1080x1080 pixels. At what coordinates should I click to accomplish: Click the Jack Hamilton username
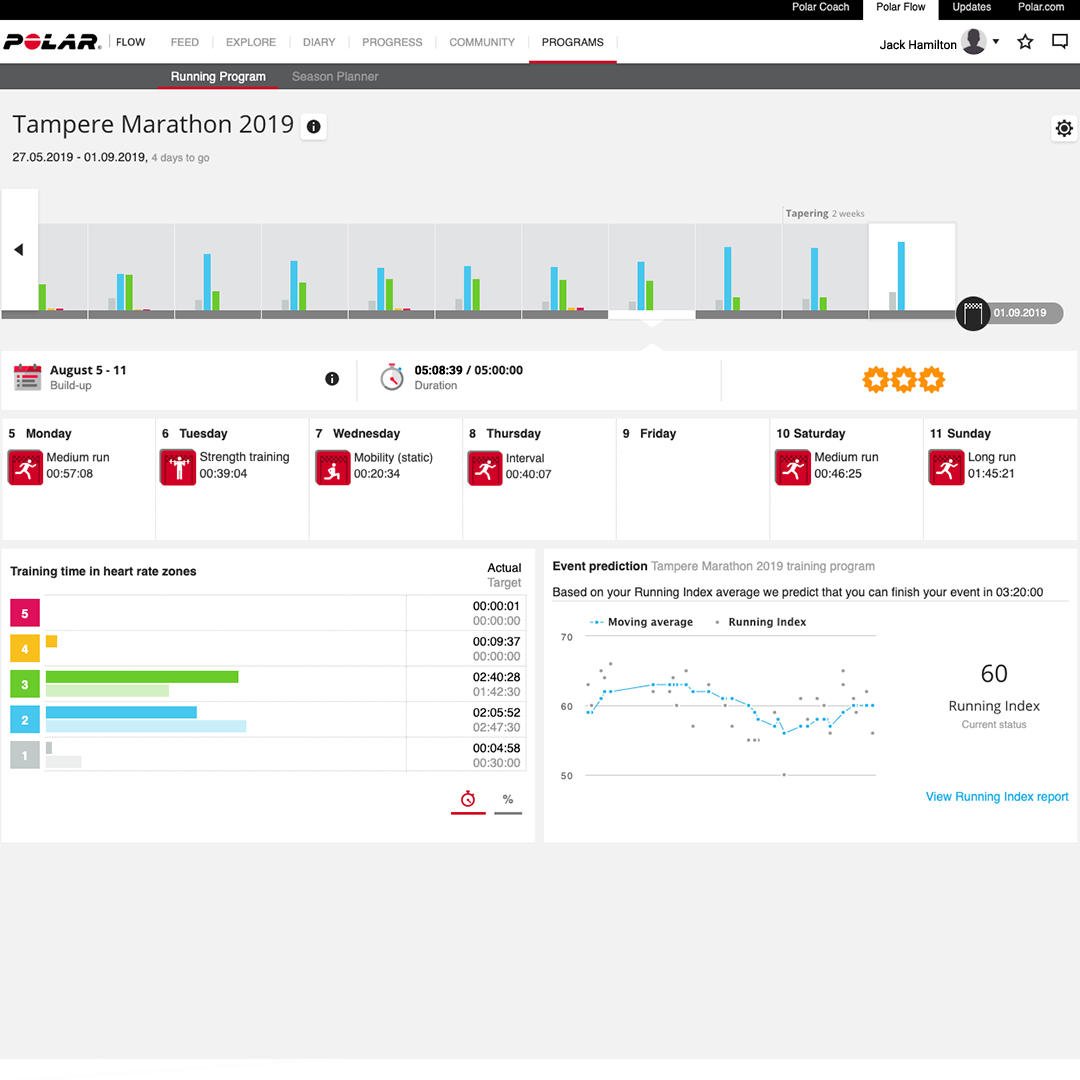(x=917, y=45)
